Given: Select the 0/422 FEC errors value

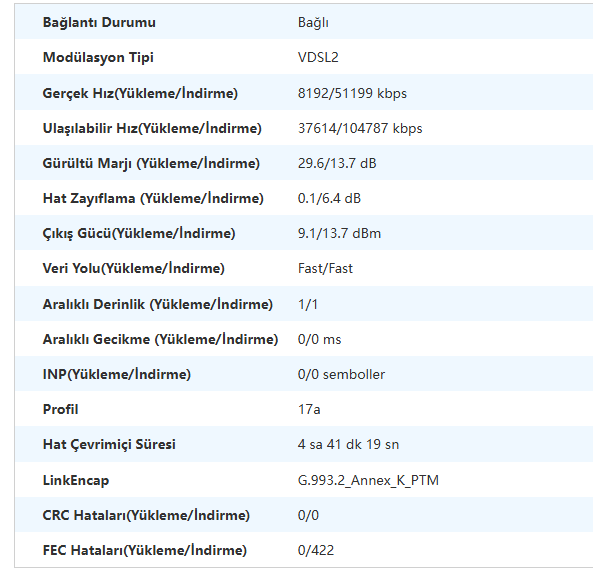Looking at the screenshot, I should [316, 550].
